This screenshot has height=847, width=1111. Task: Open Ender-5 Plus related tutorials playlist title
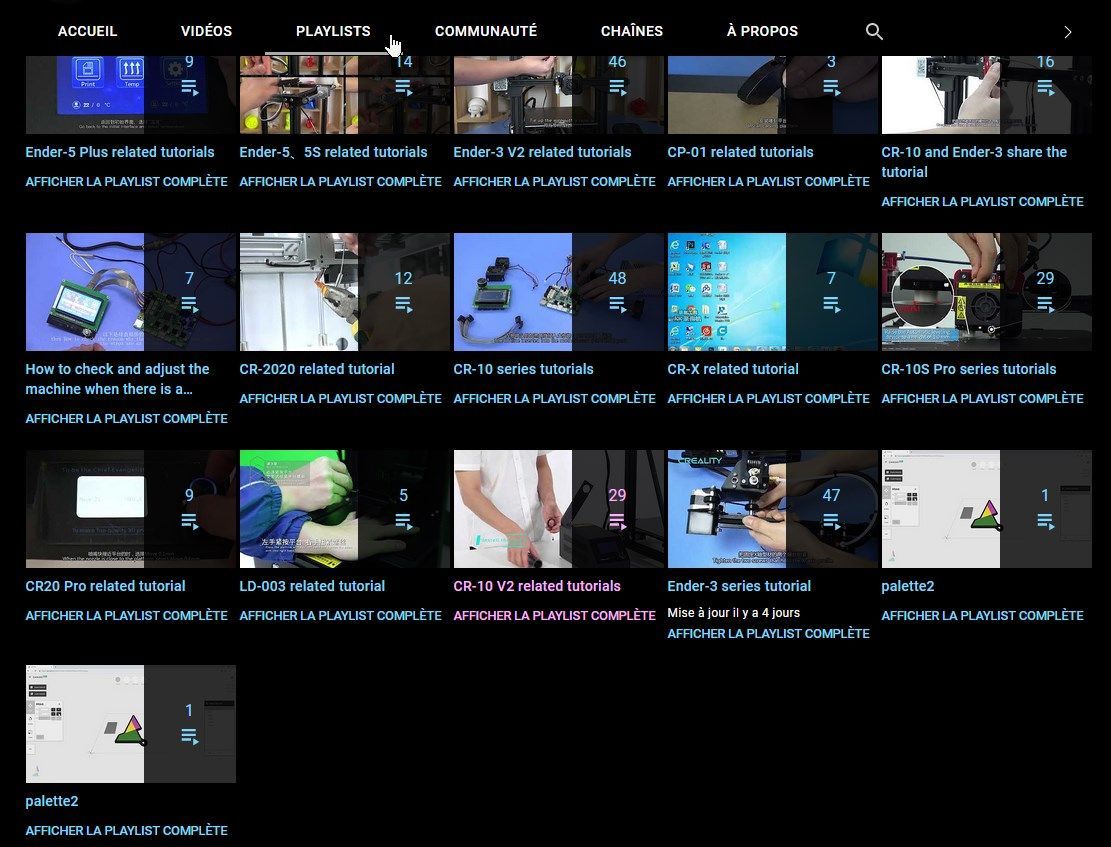click(120, 152)
